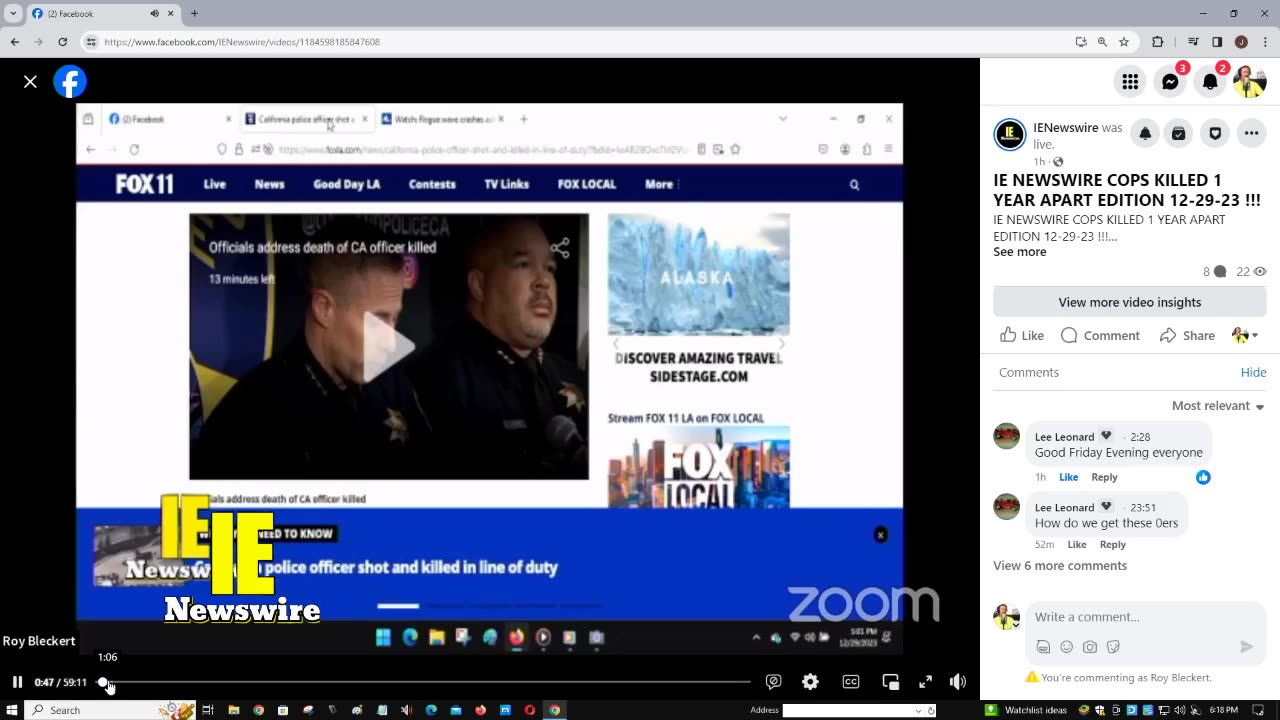1280x720 pixels.
Task: Expand post text with See more
Action: [1019, 252]
